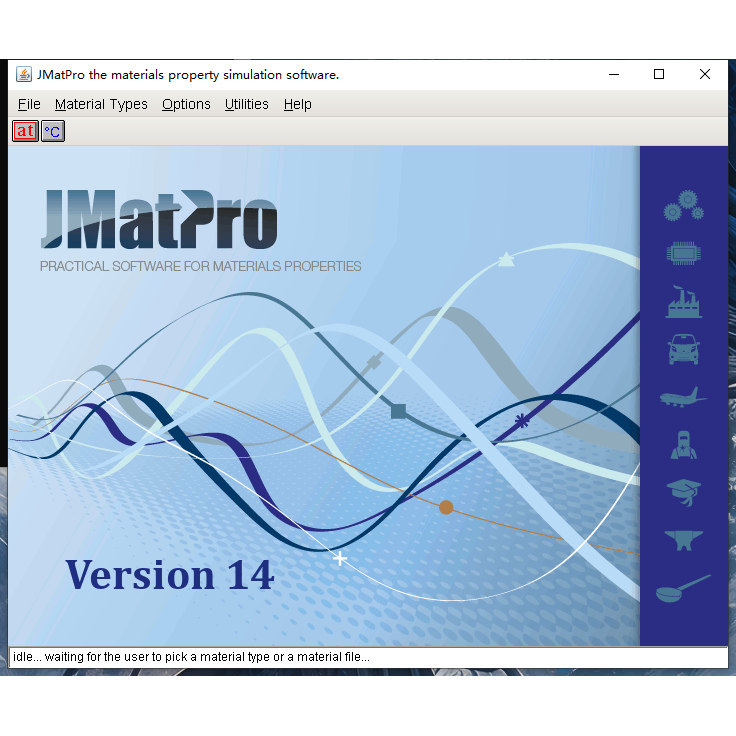The image size is (736, 736).
Task: Open the Help menu
Action: (x=298, y=104)
